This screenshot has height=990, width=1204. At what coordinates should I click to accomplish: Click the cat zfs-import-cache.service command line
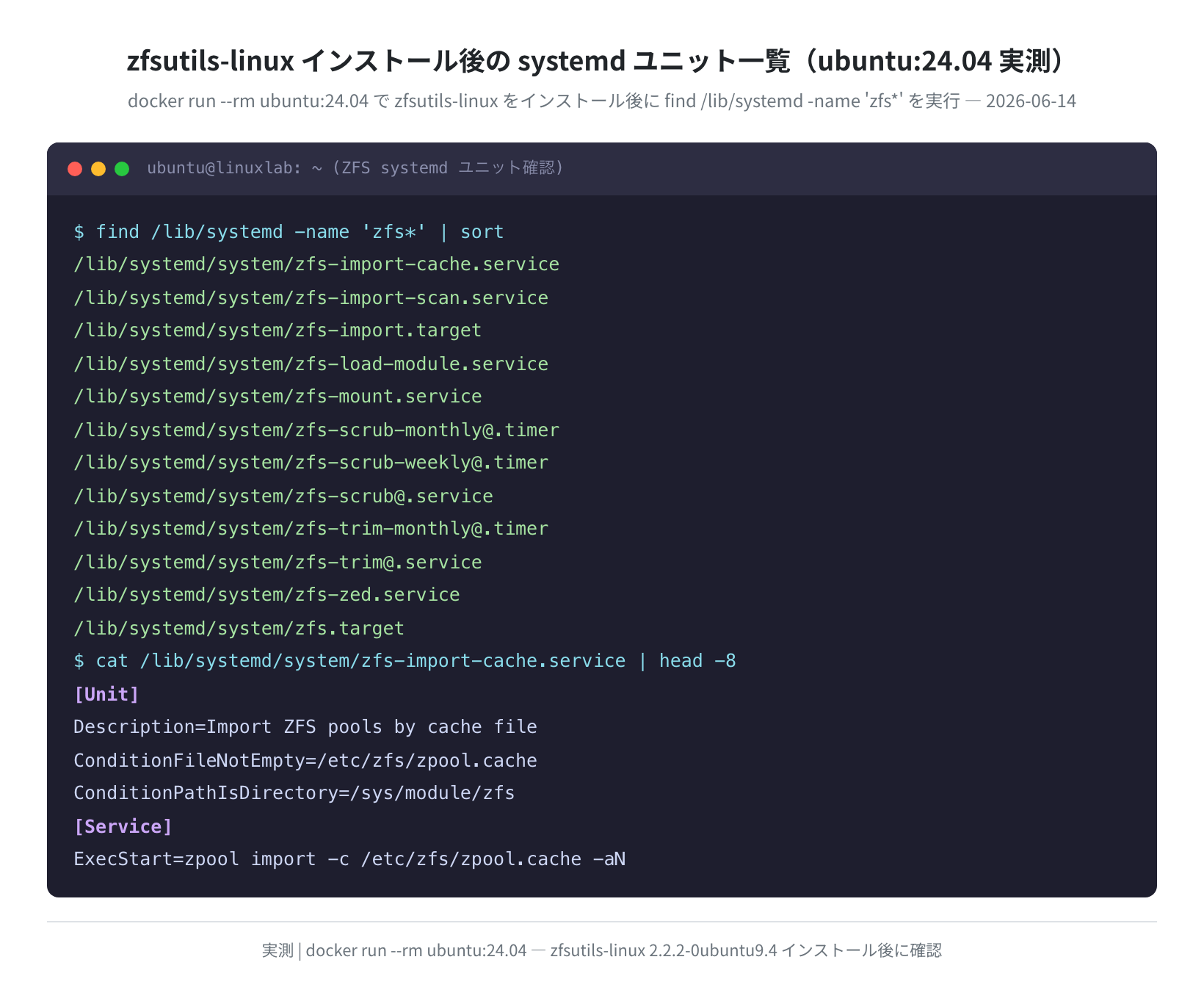click(405, 661)
